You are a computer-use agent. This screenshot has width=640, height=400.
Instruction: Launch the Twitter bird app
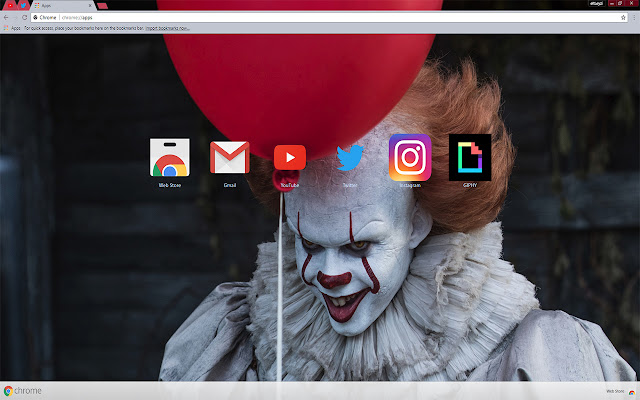click(x=350, y=158)
